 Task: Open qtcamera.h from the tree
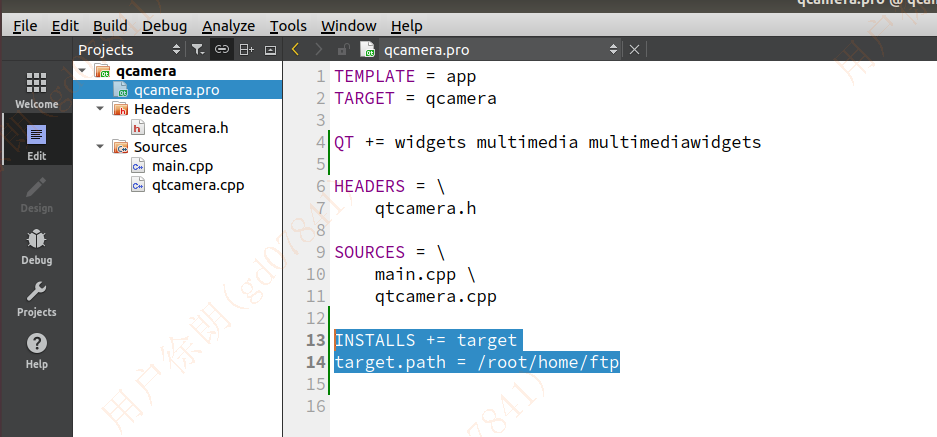(x=190, y=128)
